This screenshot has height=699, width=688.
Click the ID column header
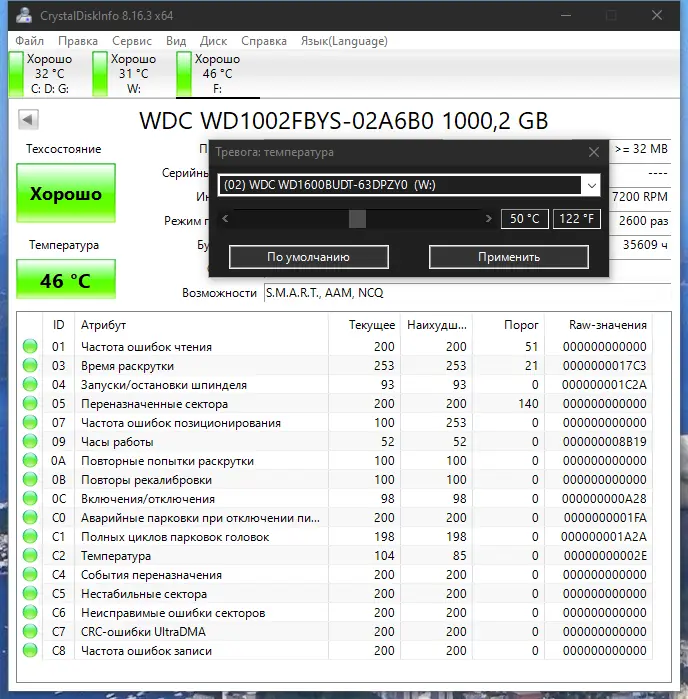point(58,325)
